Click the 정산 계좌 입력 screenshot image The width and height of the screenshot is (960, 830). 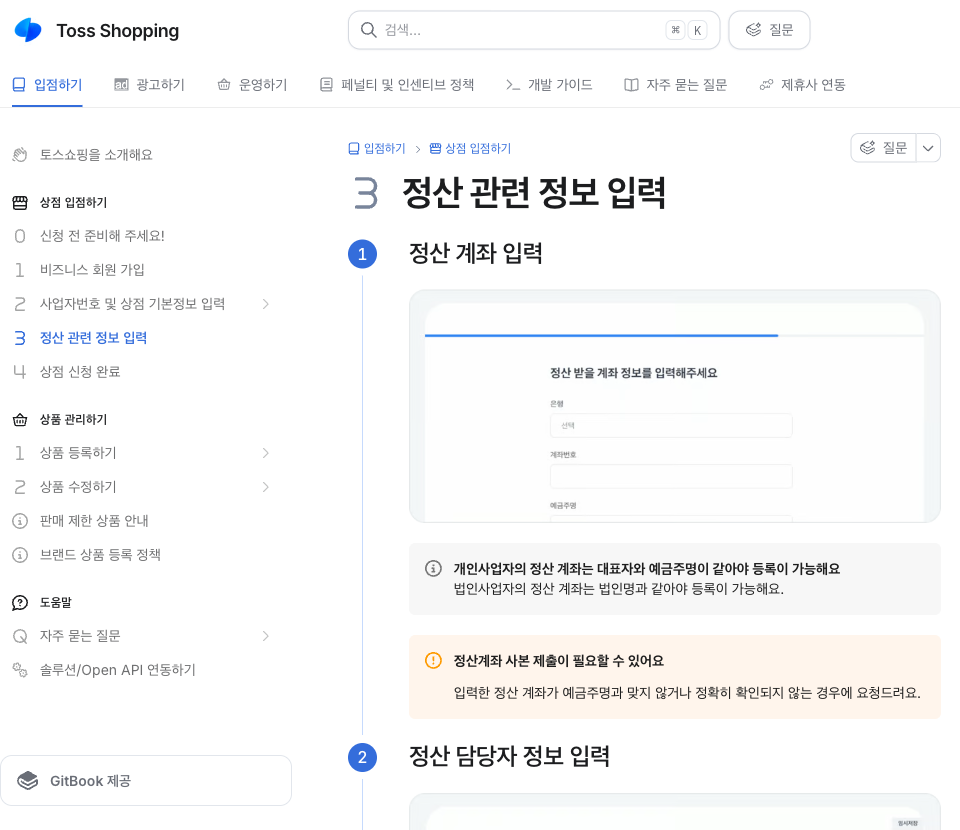coord(675,406)
